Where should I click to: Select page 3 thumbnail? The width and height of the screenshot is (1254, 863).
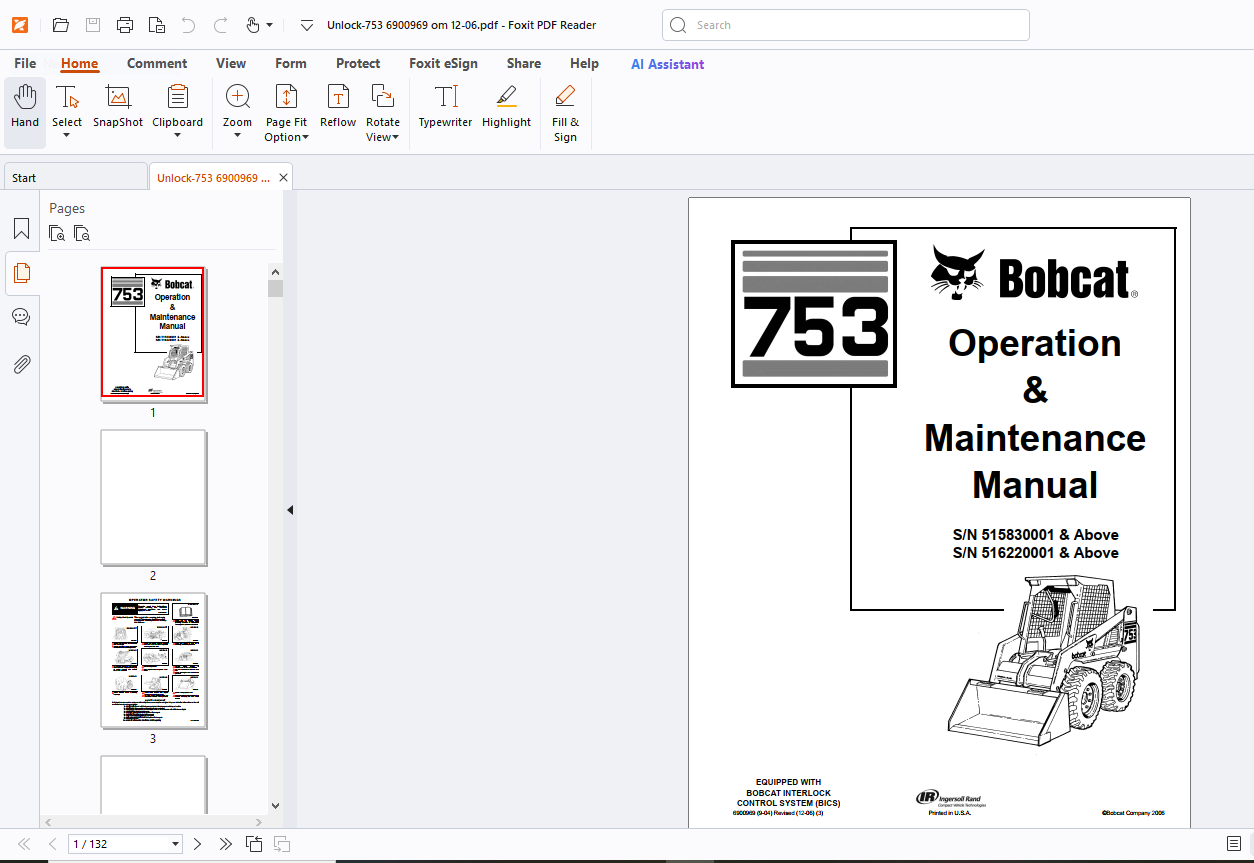pyautogui.click(x=153, y=661)
